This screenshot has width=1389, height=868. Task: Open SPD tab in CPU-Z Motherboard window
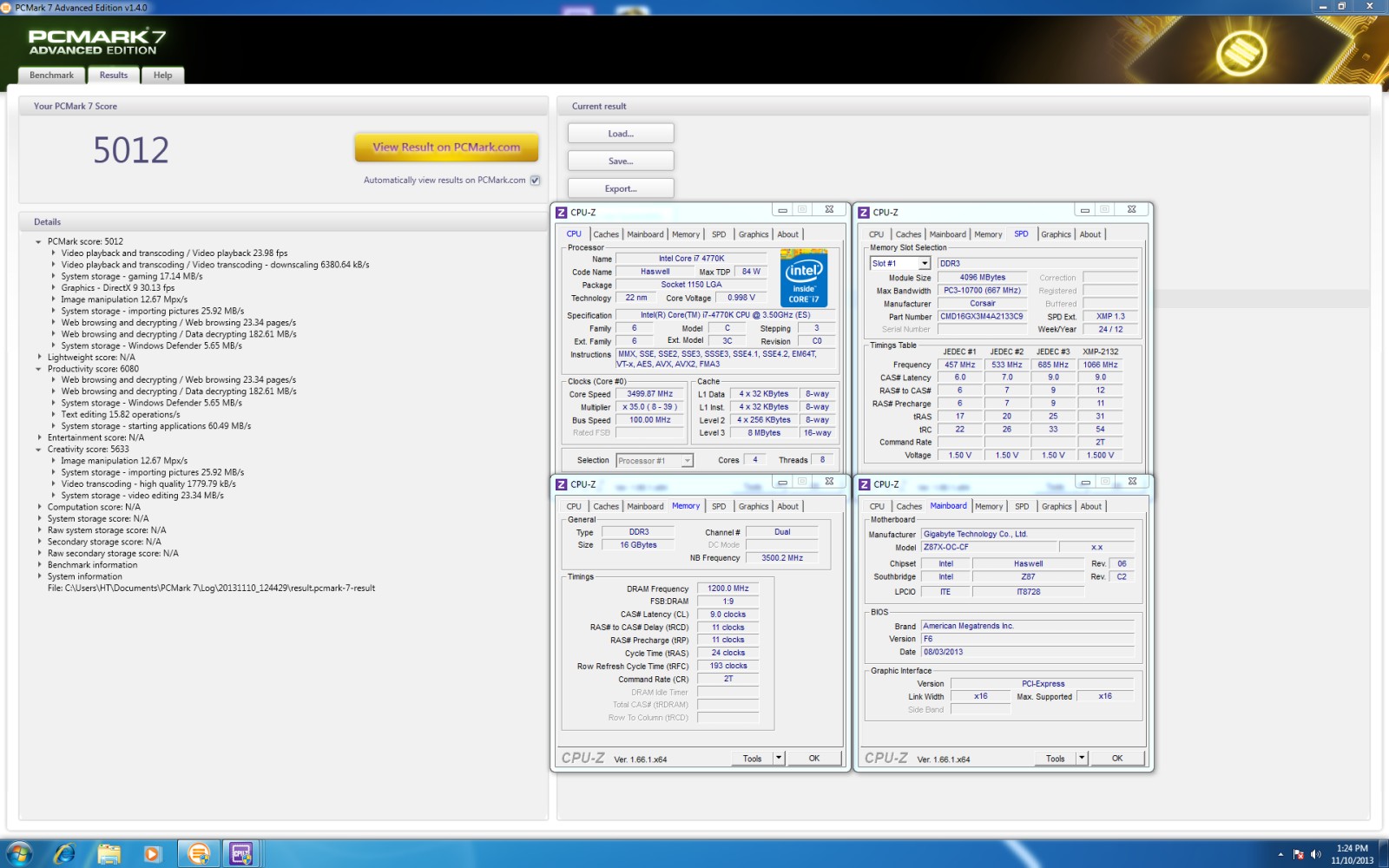(x=1022, y=507)
